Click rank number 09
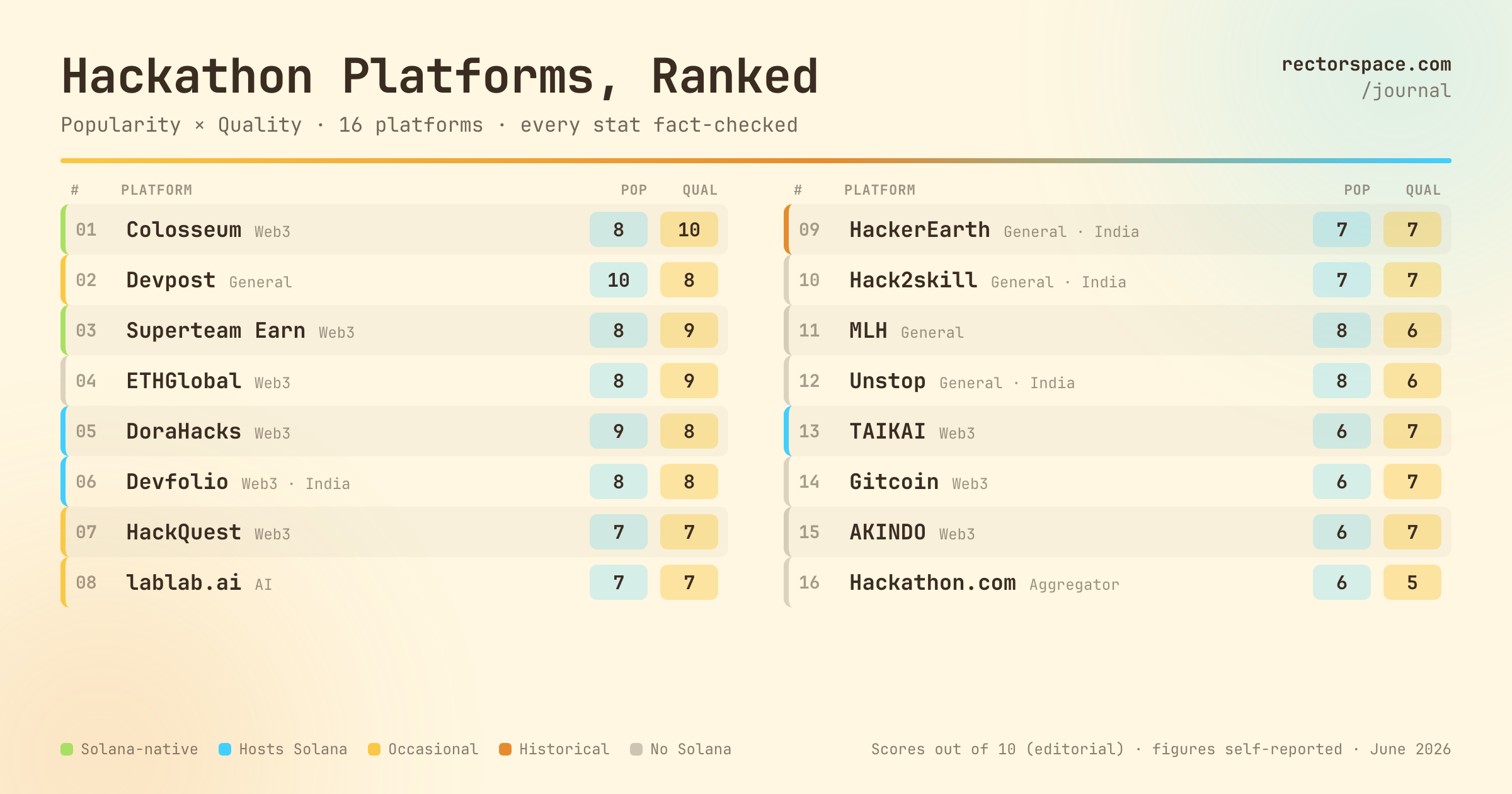This screenshot has height=794, width=1512. point(810,229)
